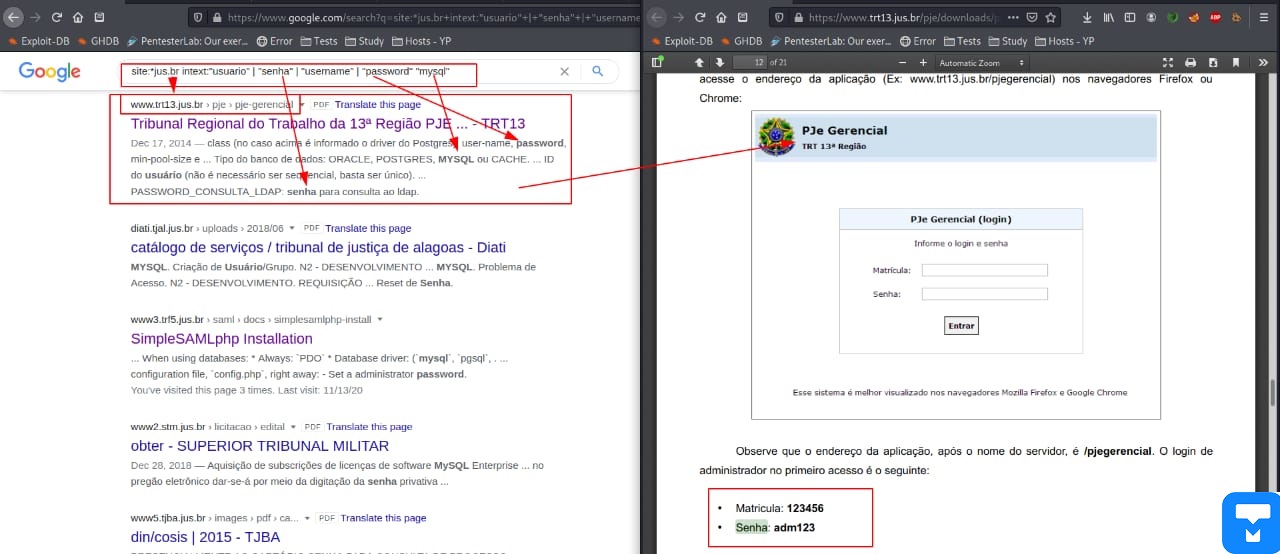Open the Adblock Plus extension
The width and height of the screenshot is (1280, 554).
click(x=1216, y=17)
